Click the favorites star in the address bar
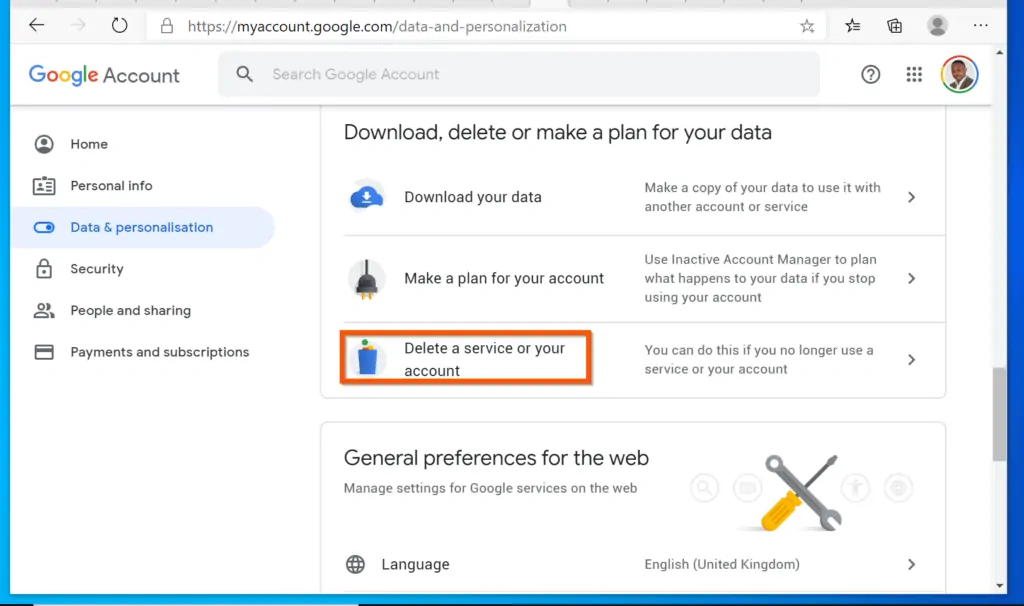Viewport: 1024px width, 606px height. pos(806,26)
